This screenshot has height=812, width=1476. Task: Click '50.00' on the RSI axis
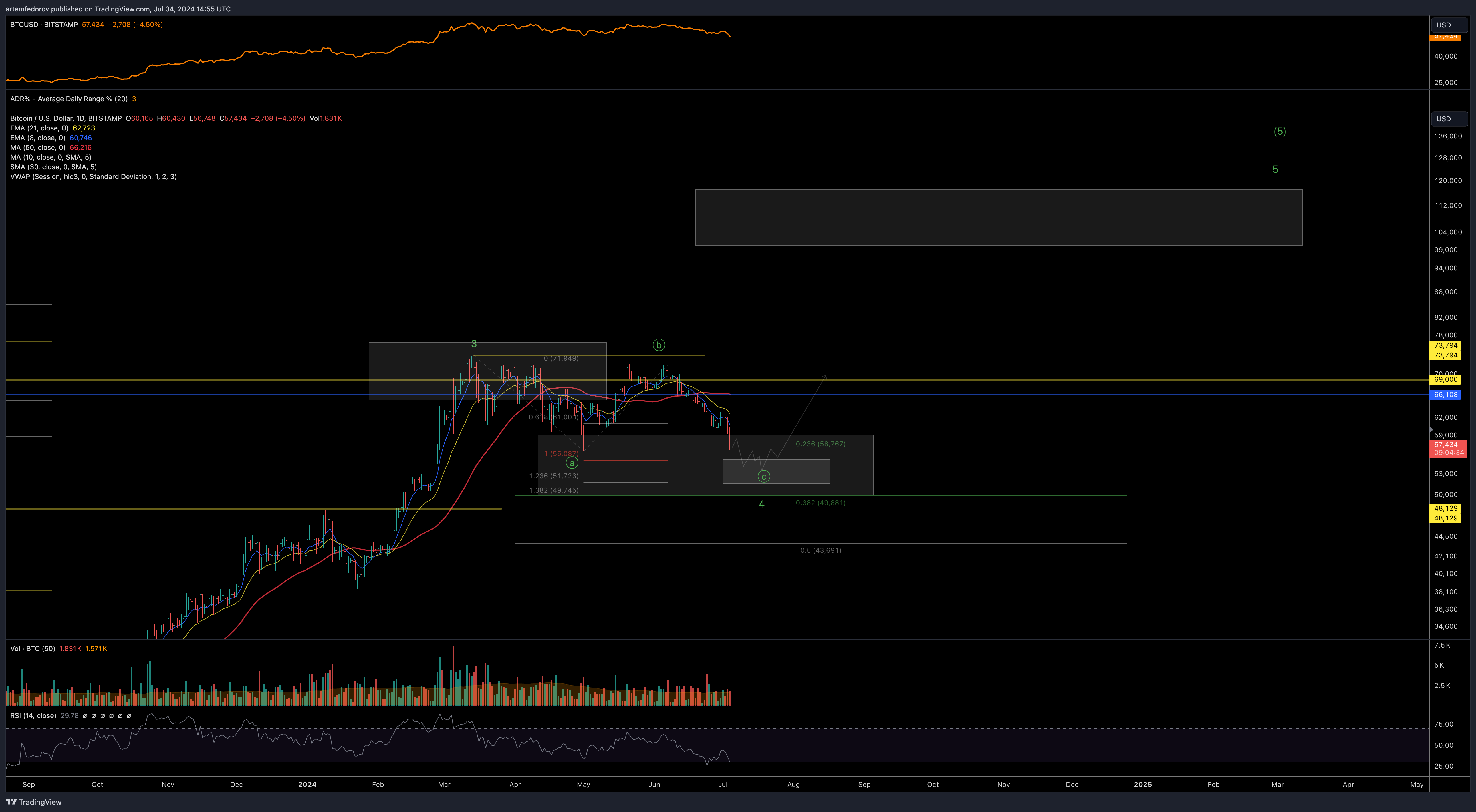point(1443,746)
